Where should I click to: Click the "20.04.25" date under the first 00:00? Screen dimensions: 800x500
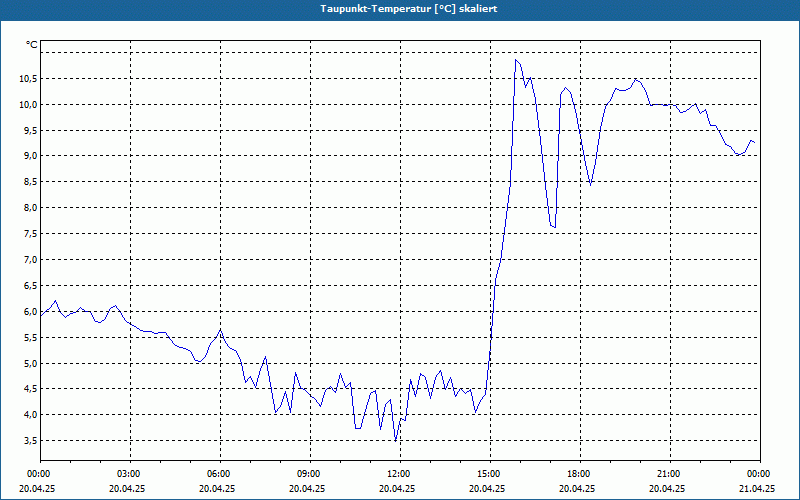(x=37, y=488)
